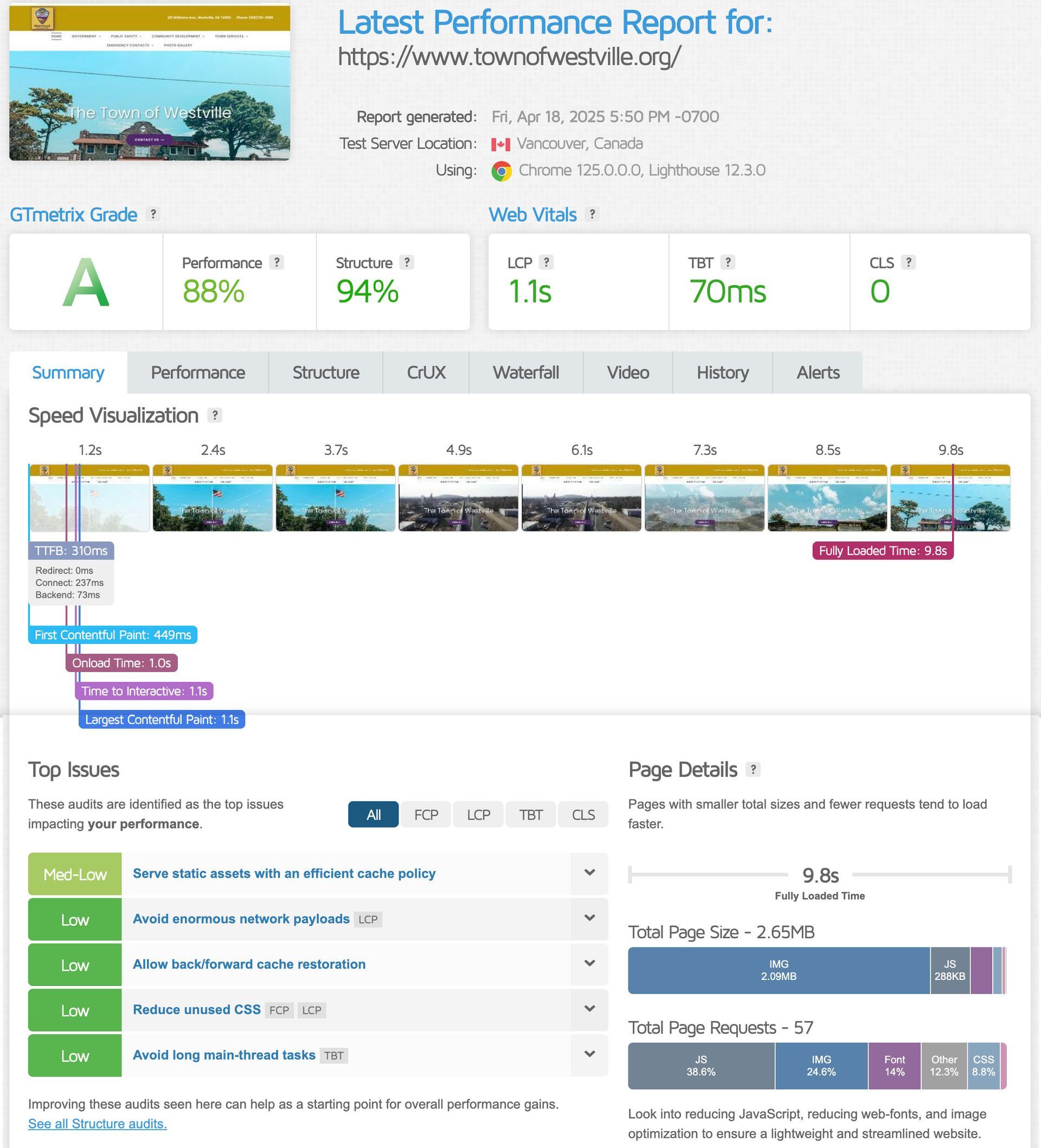Click the LCP help question mark
The height and width of the screenshot is (1148, 1041).
click(546, 262)
